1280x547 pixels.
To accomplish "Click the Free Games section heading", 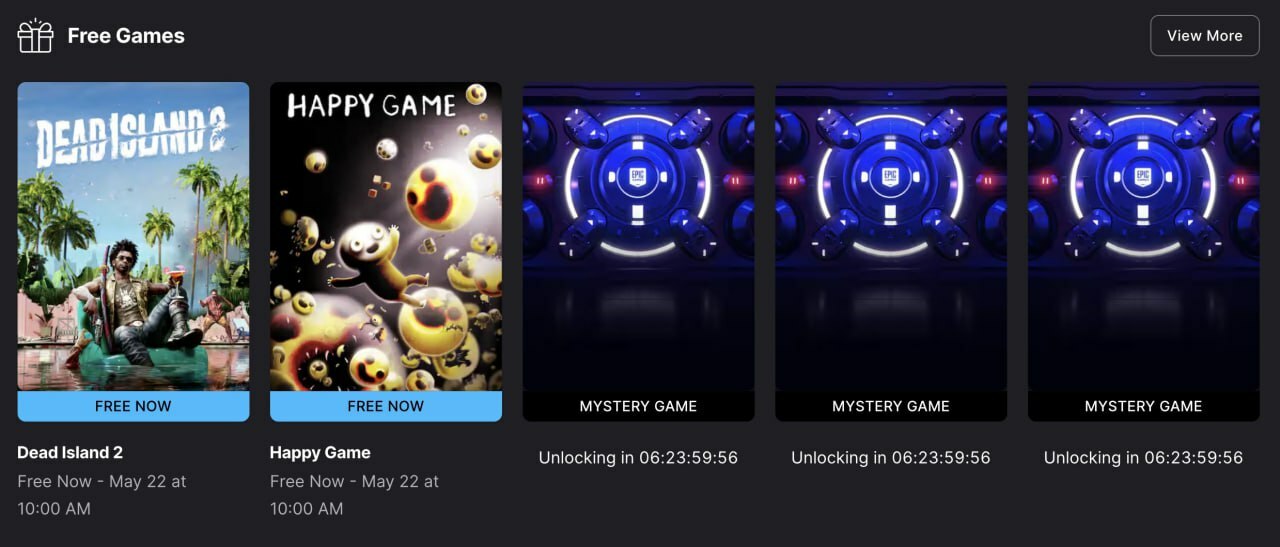I will pos(126,36).
